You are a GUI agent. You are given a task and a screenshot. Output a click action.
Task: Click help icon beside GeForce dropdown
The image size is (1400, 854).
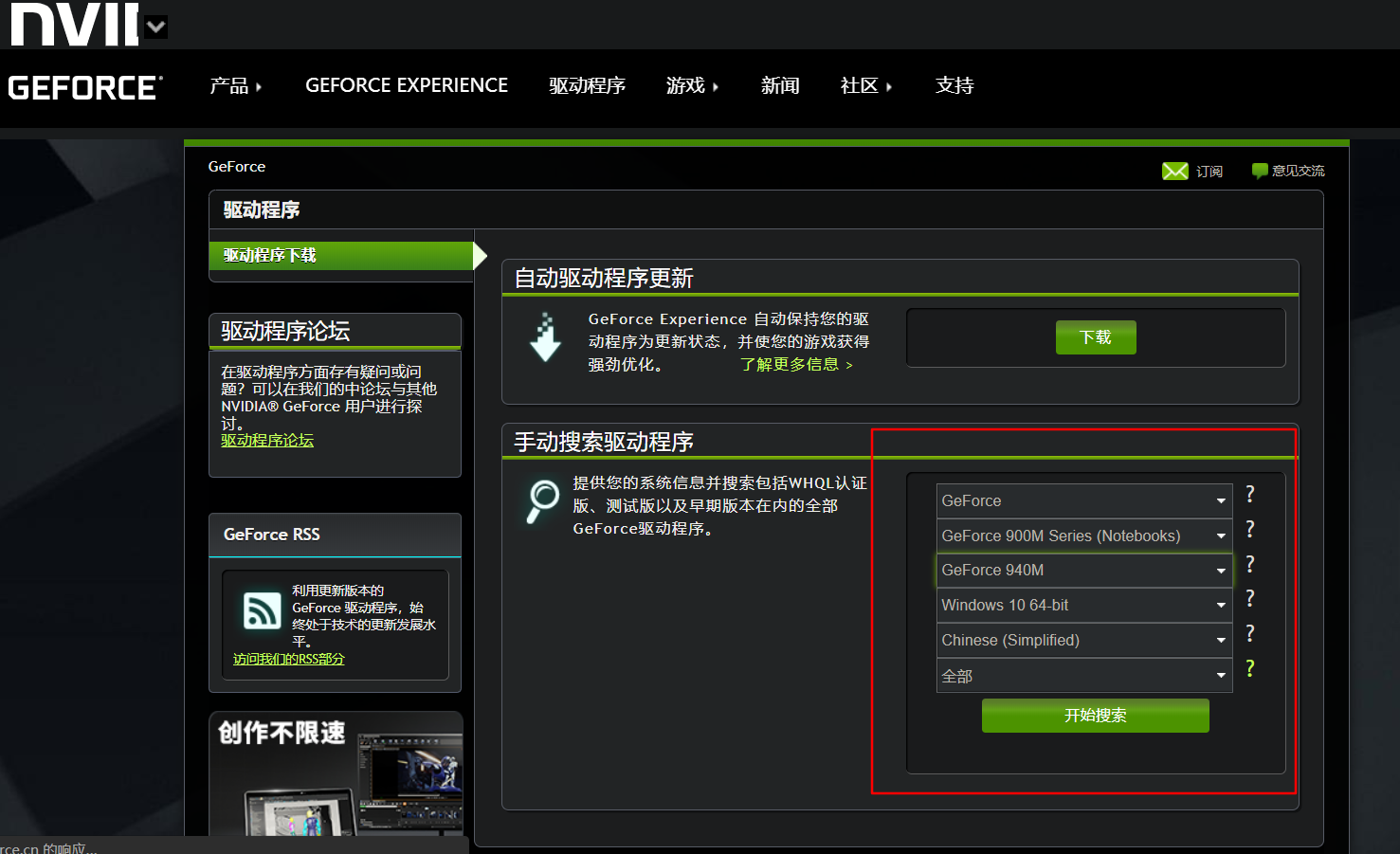click(x=1250, y=494)
